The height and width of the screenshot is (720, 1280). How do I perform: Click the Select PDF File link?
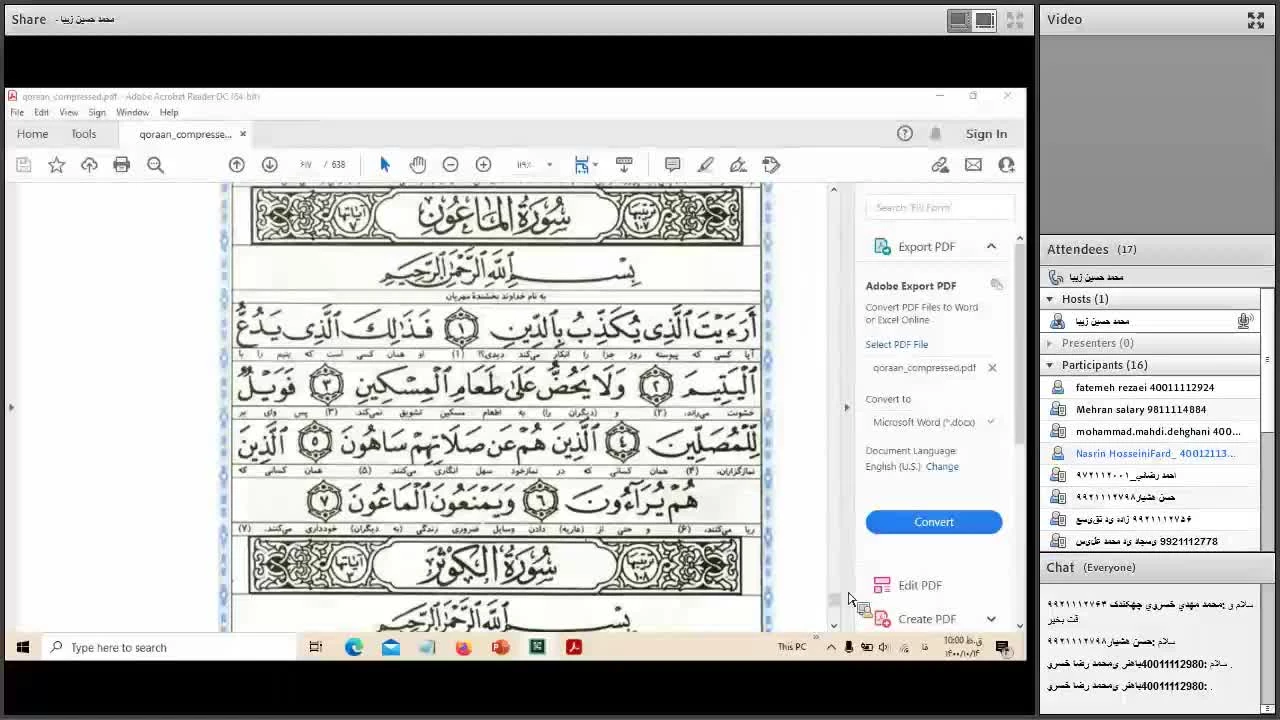[x=897, y=344]
